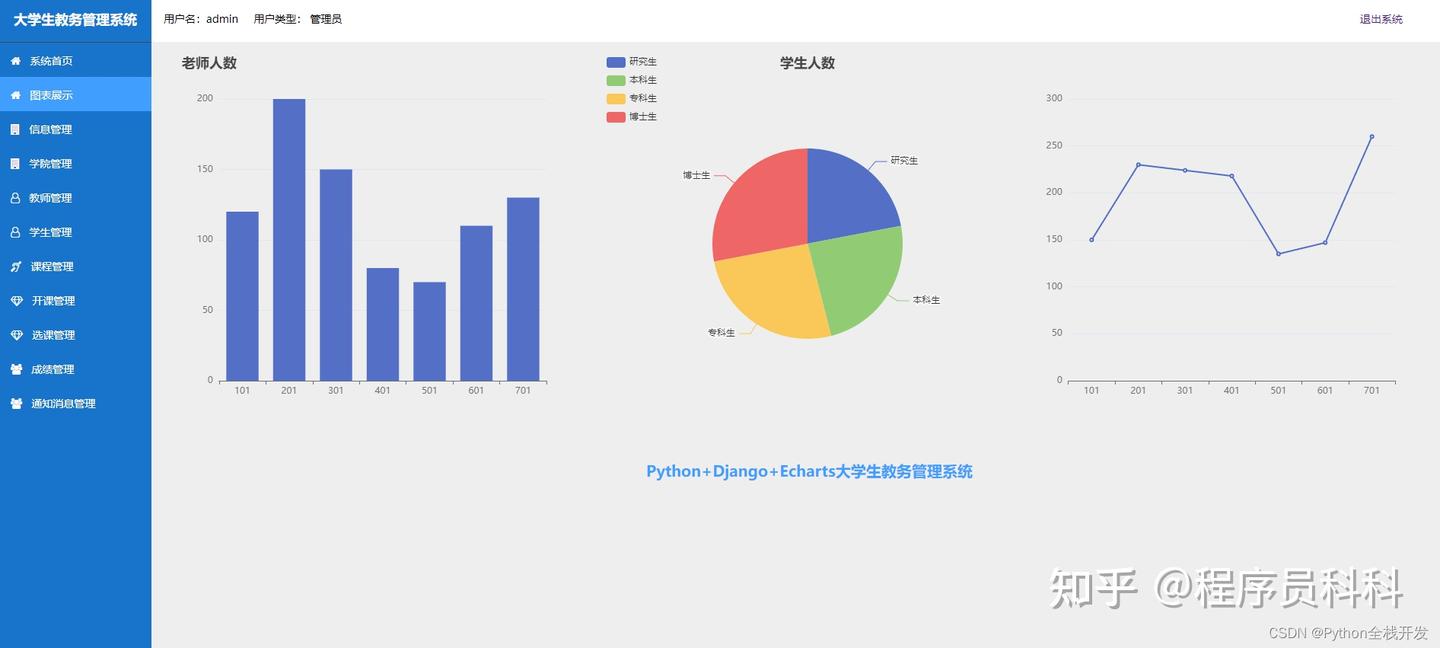The width and height of the screenshot is (1440, 648).
Task: Click the icon beside 课程管理
Action: (15, 266)
